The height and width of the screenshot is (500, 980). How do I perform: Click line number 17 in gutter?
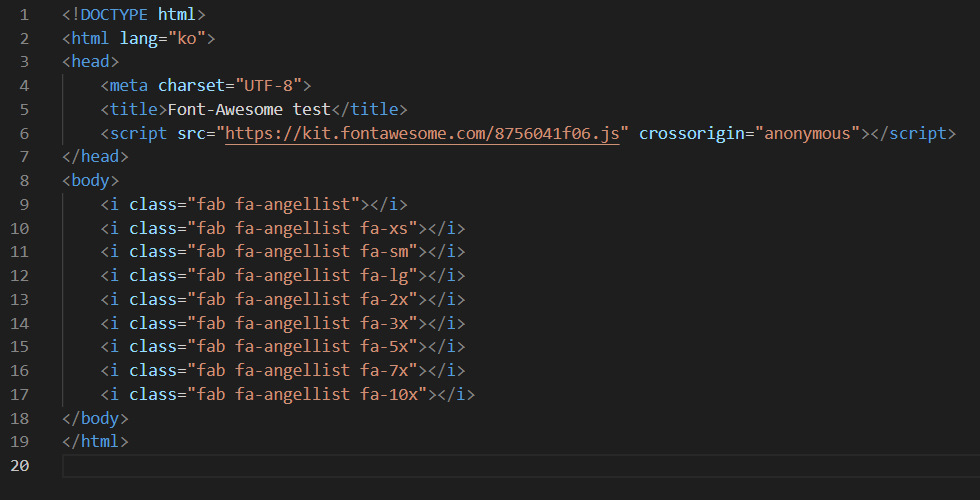(19, 394)
